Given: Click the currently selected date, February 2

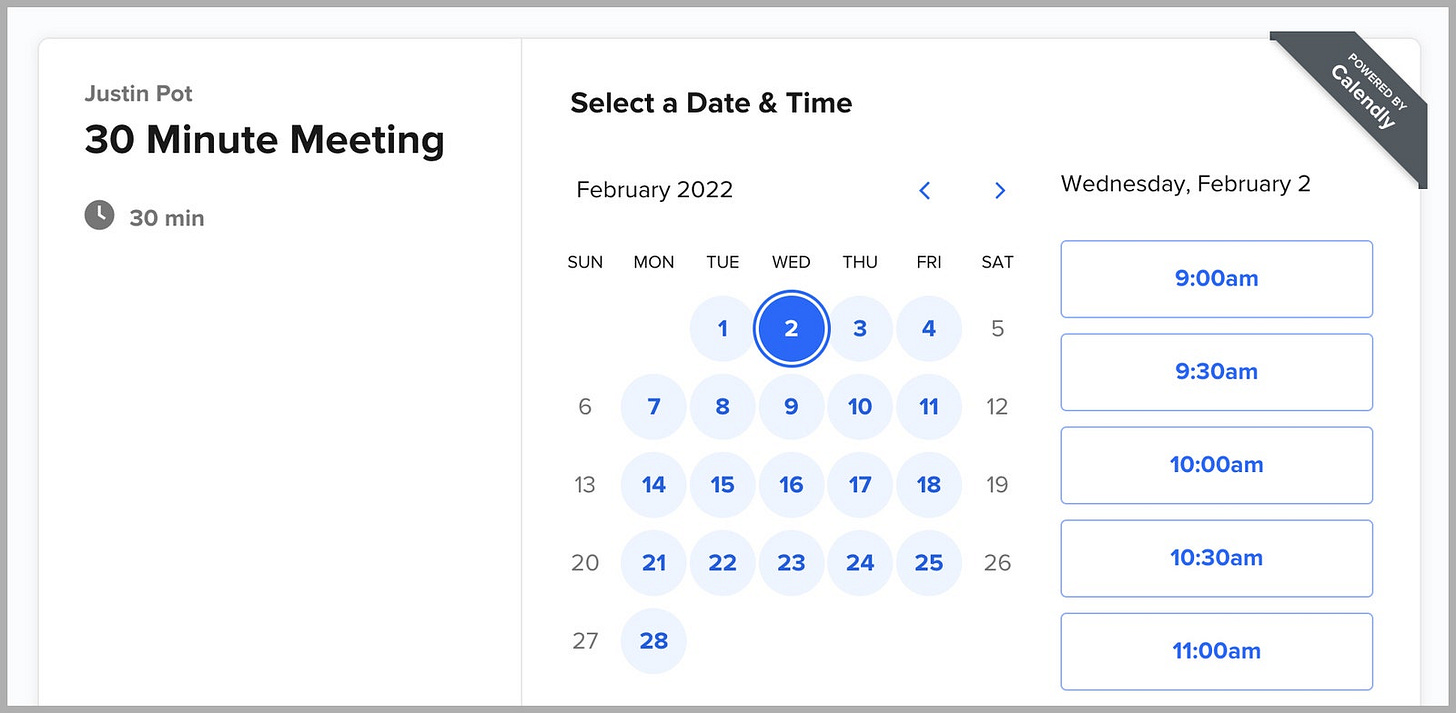Looking at the screenshot, I should [791, 328].
